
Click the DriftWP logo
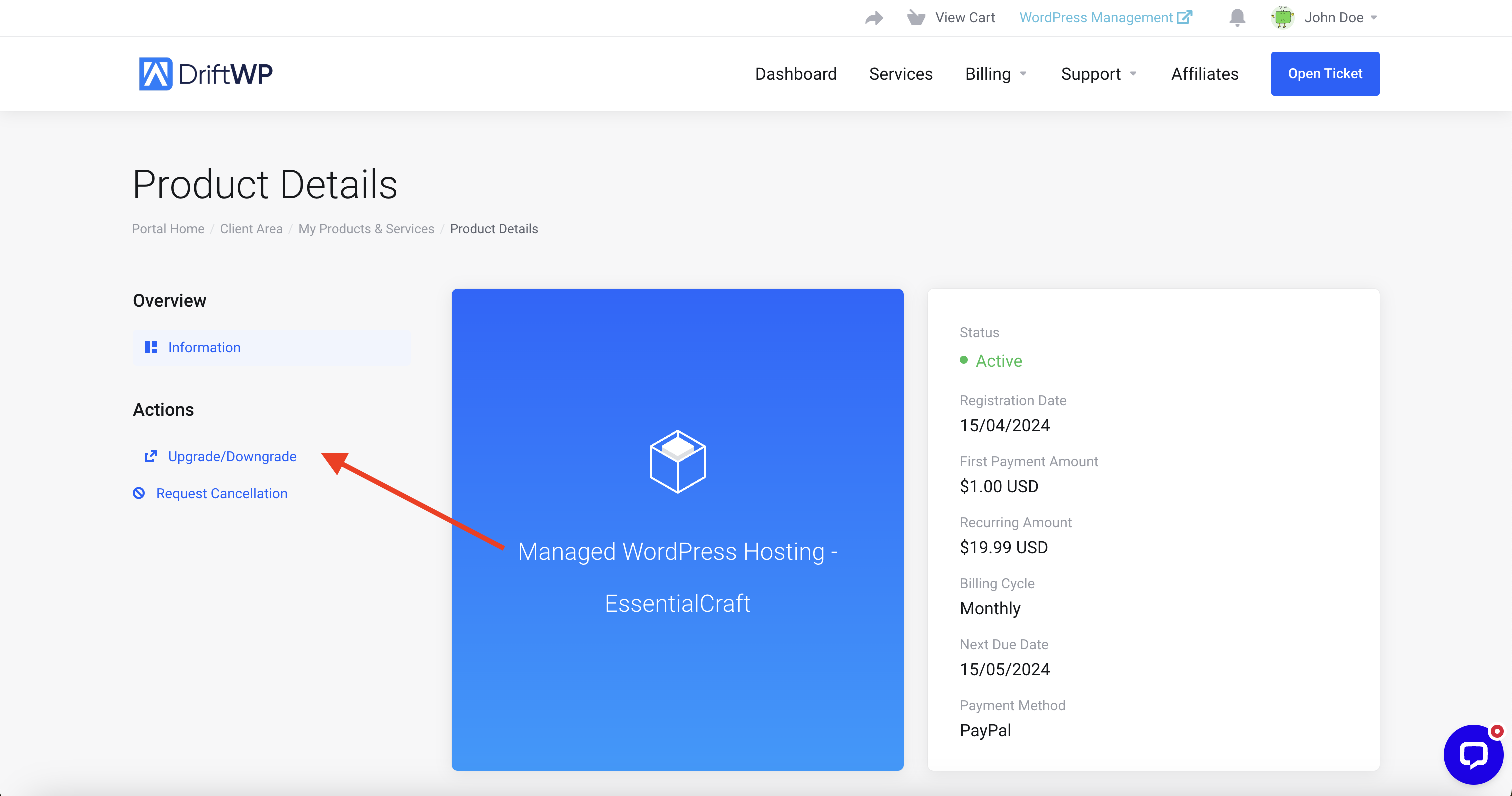(x=205, y=74)
